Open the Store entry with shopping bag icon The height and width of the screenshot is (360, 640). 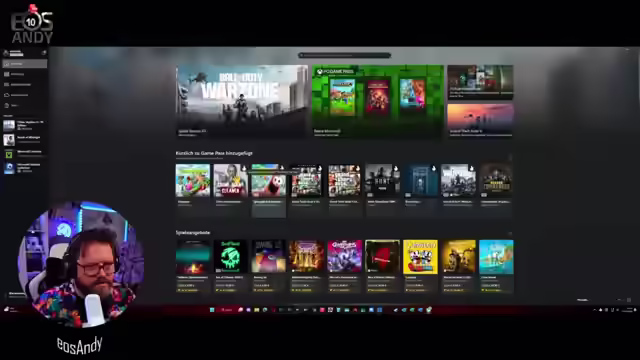[x=24, y=105]
